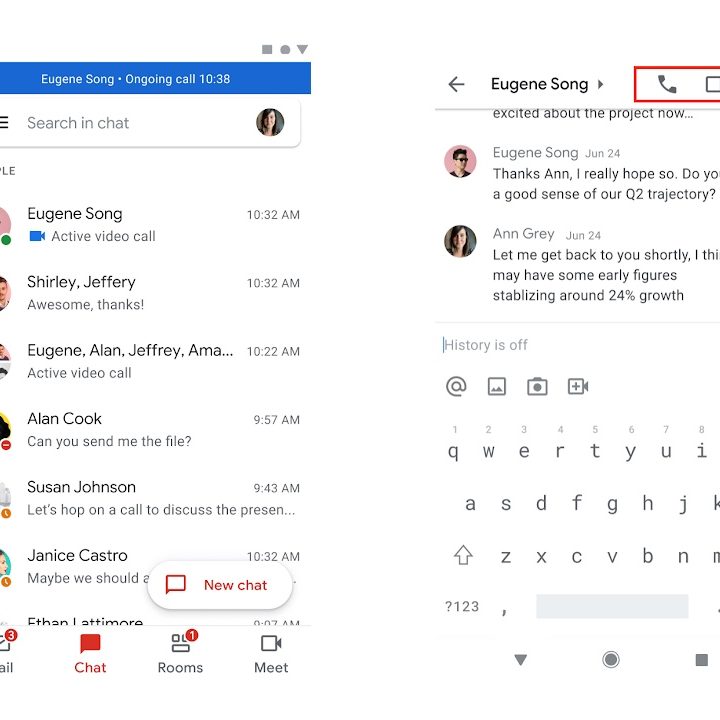The width and height of the screenshot is (720, 720).
Task: Switch to the Mail tab with 3 badge
Action: [6, 654]
